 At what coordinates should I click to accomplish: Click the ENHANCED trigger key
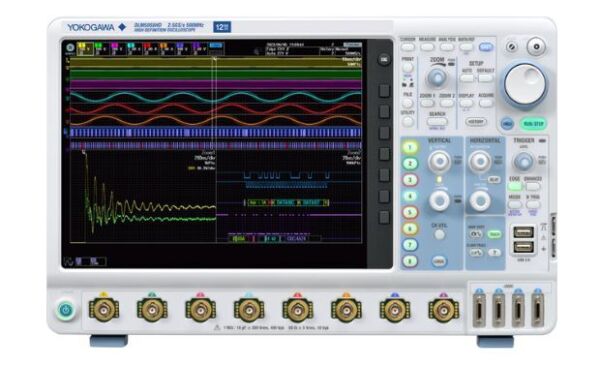coord(533,186)
